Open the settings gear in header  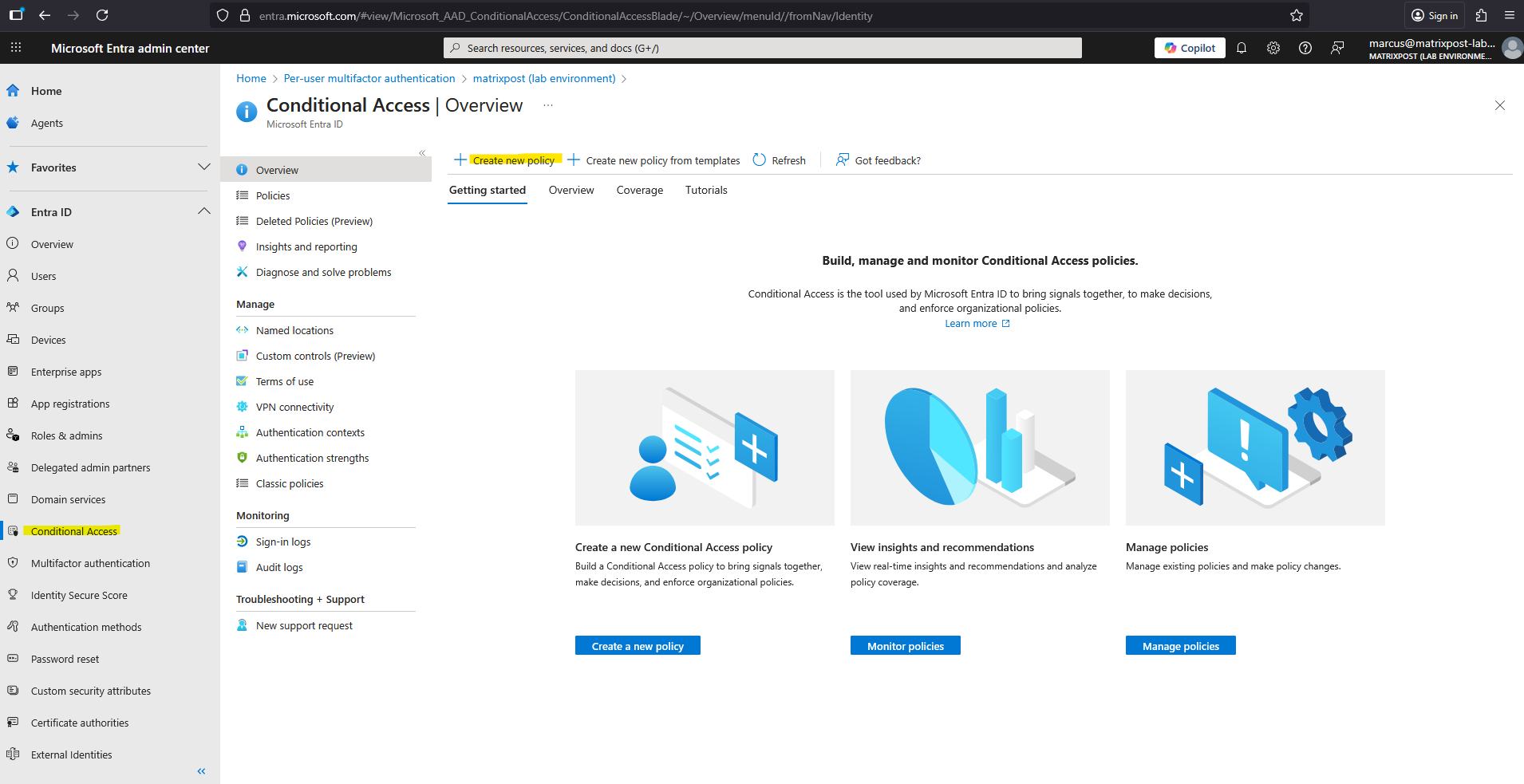point(1273,48)
